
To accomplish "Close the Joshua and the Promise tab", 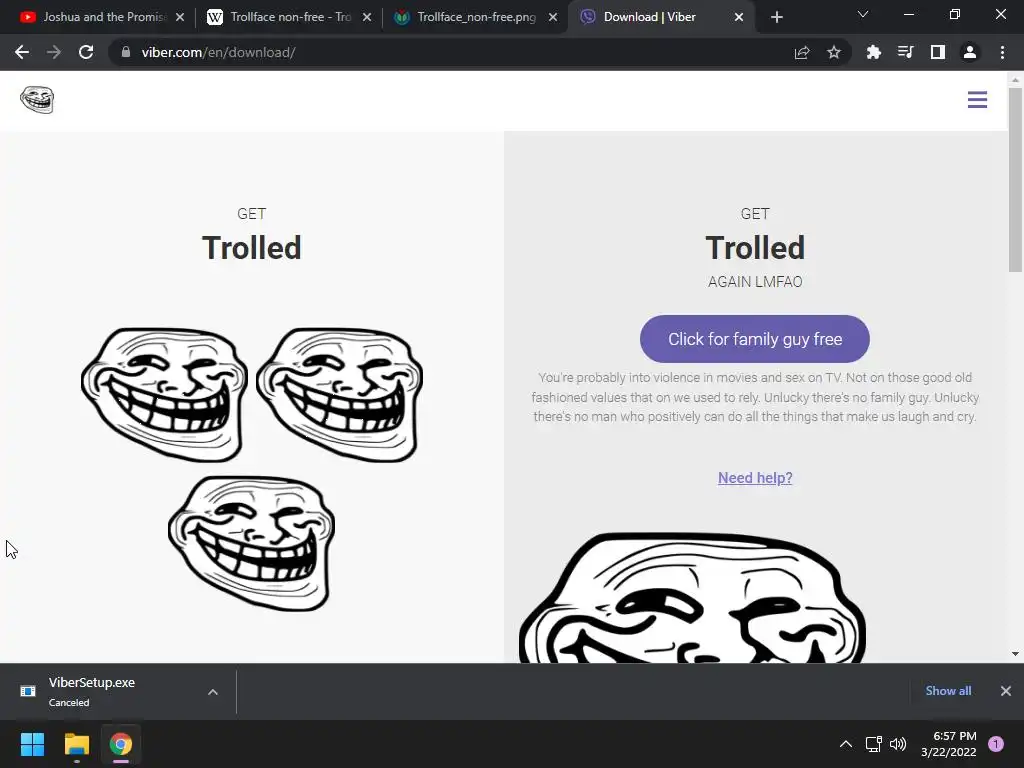I will pos(180,17).
